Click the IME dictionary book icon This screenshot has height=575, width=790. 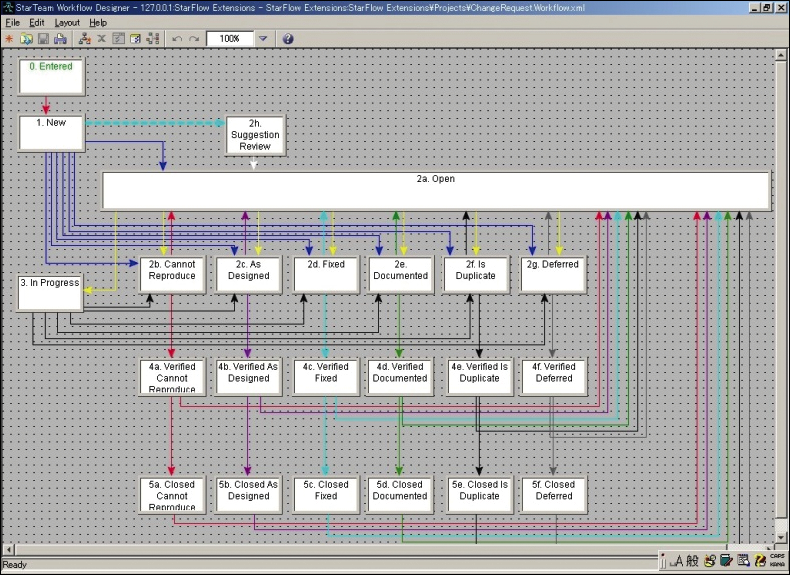(726, 560)
